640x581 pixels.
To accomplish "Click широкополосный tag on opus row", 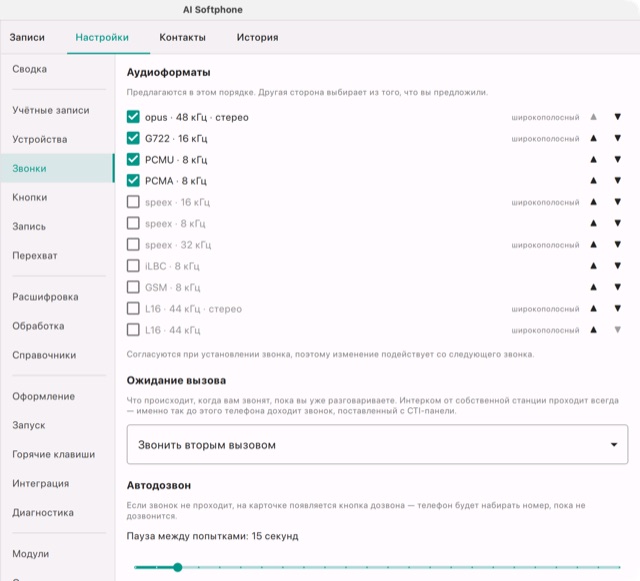I will coord(545,118).
